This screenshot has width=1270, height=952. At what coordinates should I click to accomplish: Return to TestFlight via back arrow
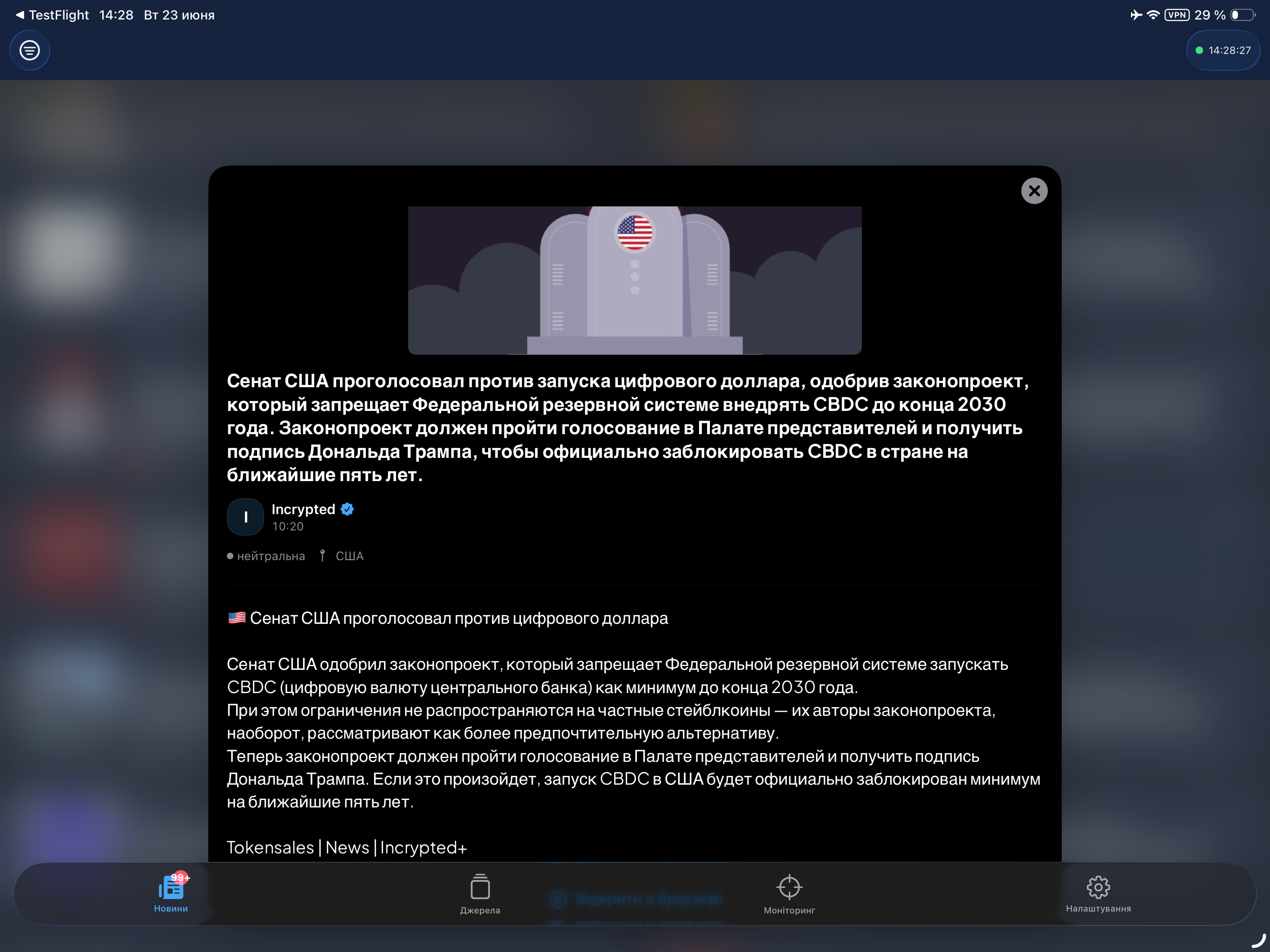coord(52,15)
